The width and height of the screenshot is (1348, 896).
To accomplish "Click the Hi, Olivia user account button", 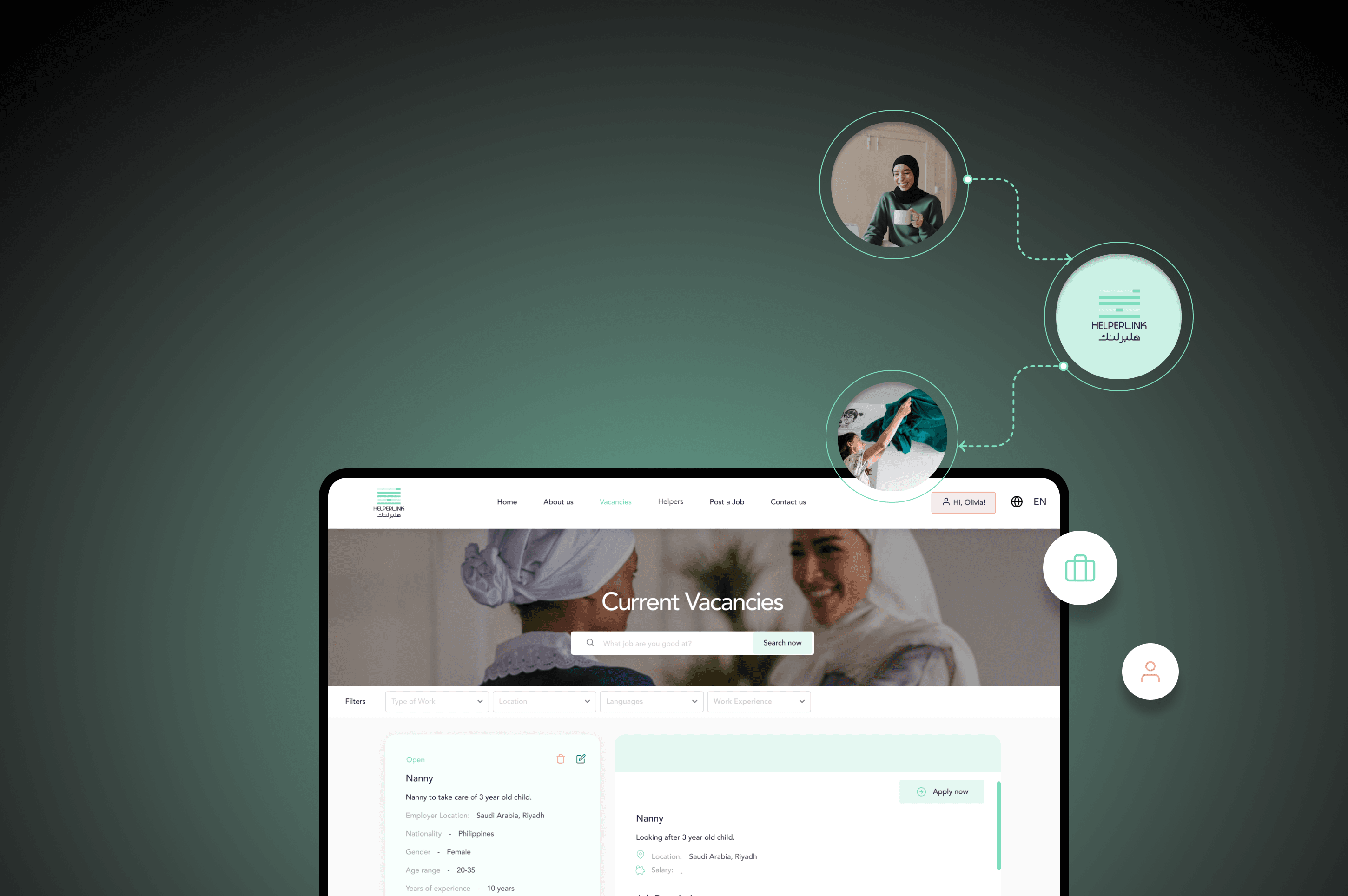I will 964,502.
